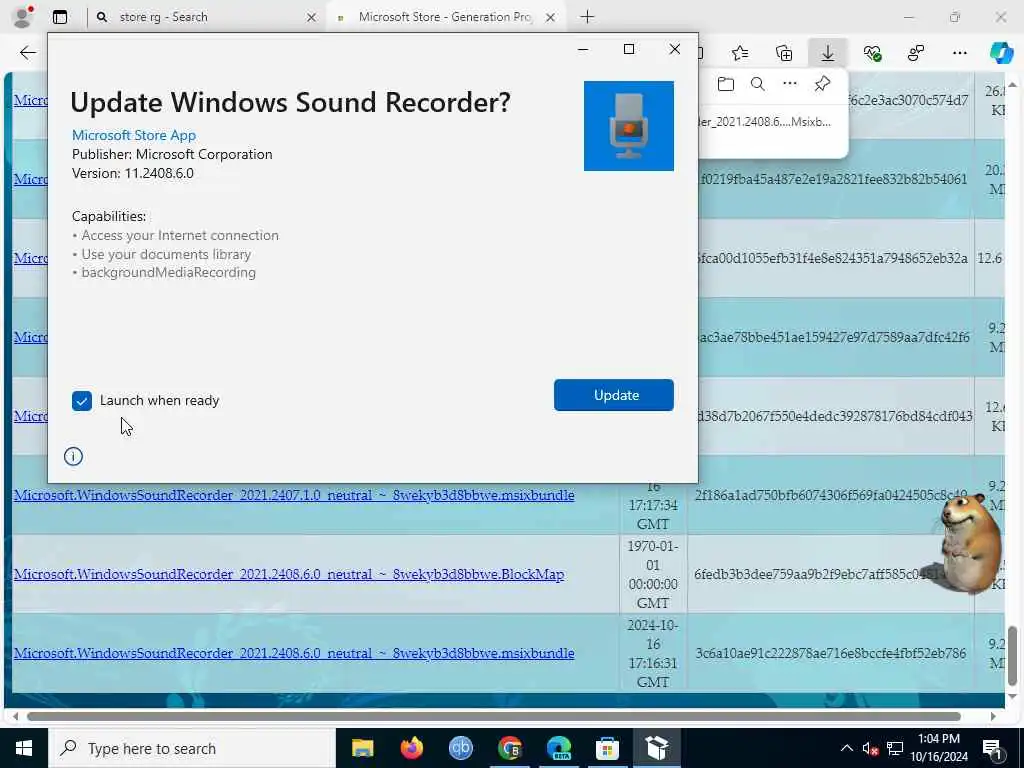Click the Version: 11.2408.6.0 text
This screenshot has width=1024, height=768.
point(133,173)
